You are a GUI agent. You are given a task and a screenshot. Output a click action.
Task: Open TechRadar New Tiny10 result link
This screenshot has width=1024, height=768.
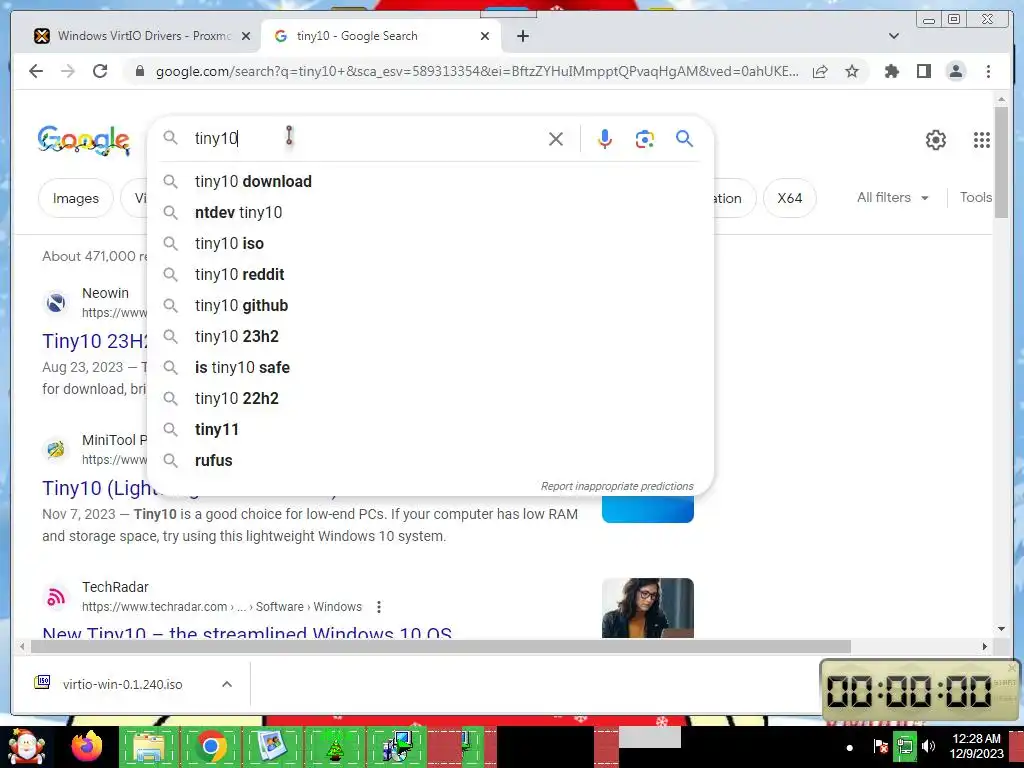coord(247,632)
